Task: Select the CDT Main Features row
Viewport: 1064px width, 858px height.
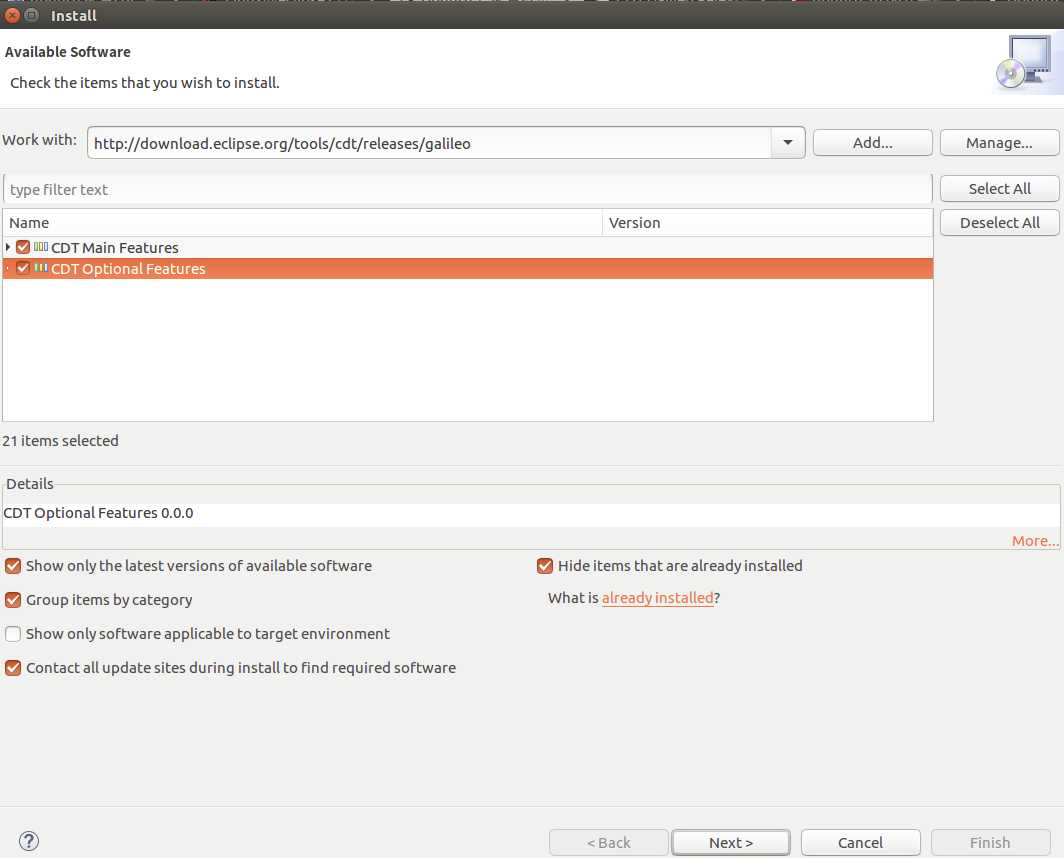Action: [x=468, y=247]
